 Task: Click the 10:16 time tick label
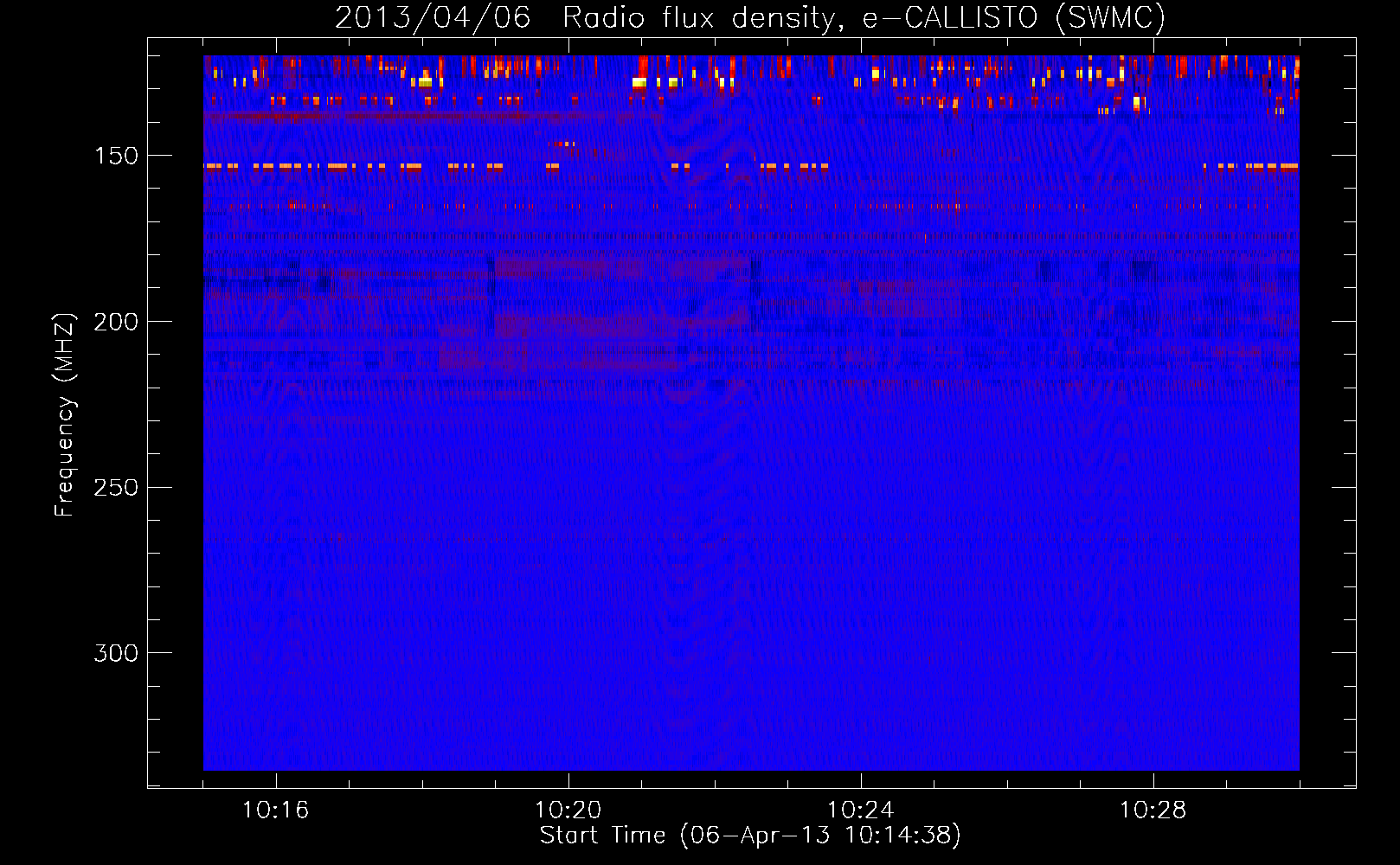[276, 811]
